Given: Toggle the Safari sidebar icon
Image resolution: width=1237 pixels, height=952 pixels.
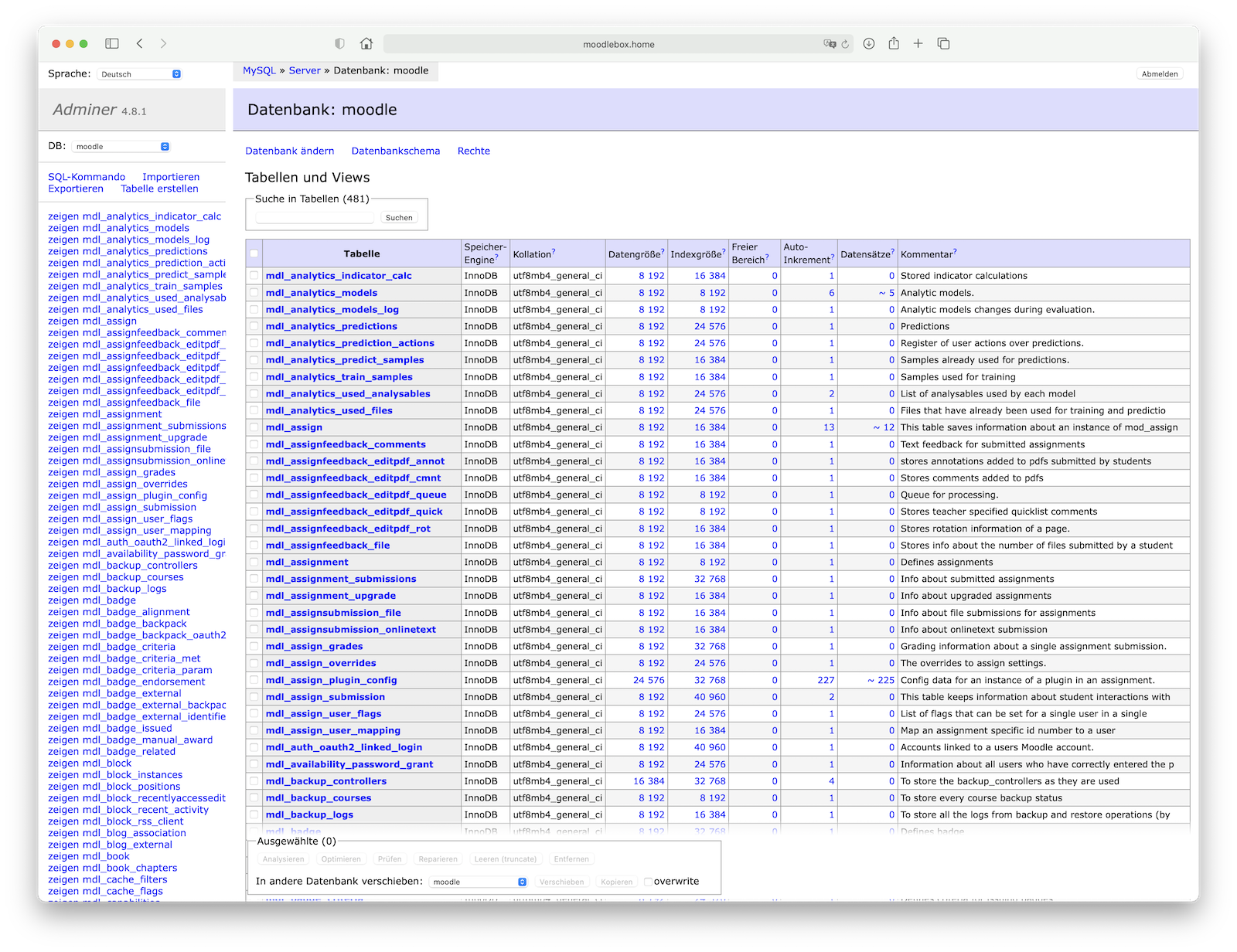Looking at the screenshot, I should point(112,44).
